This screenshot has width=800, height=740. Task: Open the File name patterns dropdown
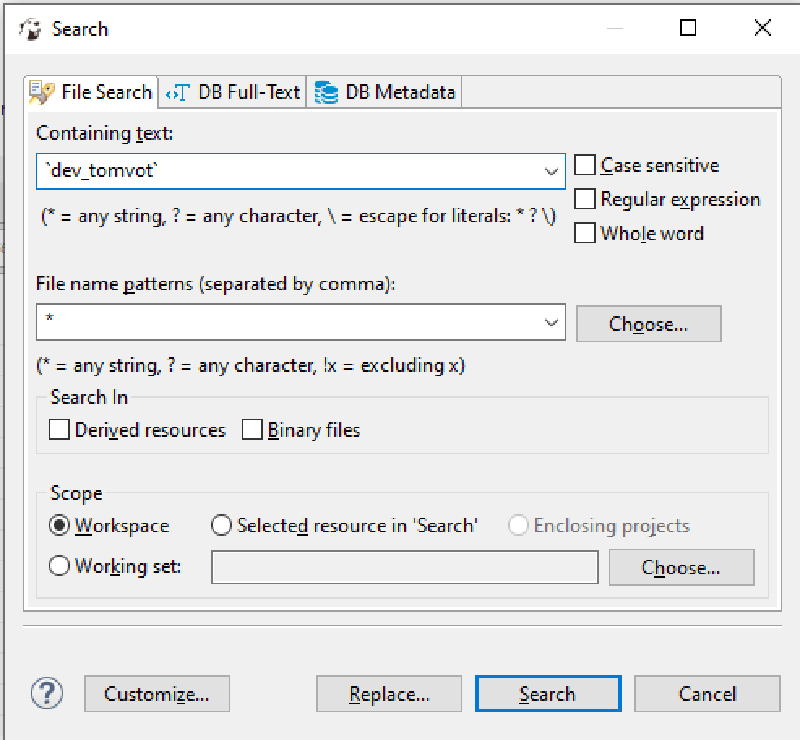click(x=552, y=323)
